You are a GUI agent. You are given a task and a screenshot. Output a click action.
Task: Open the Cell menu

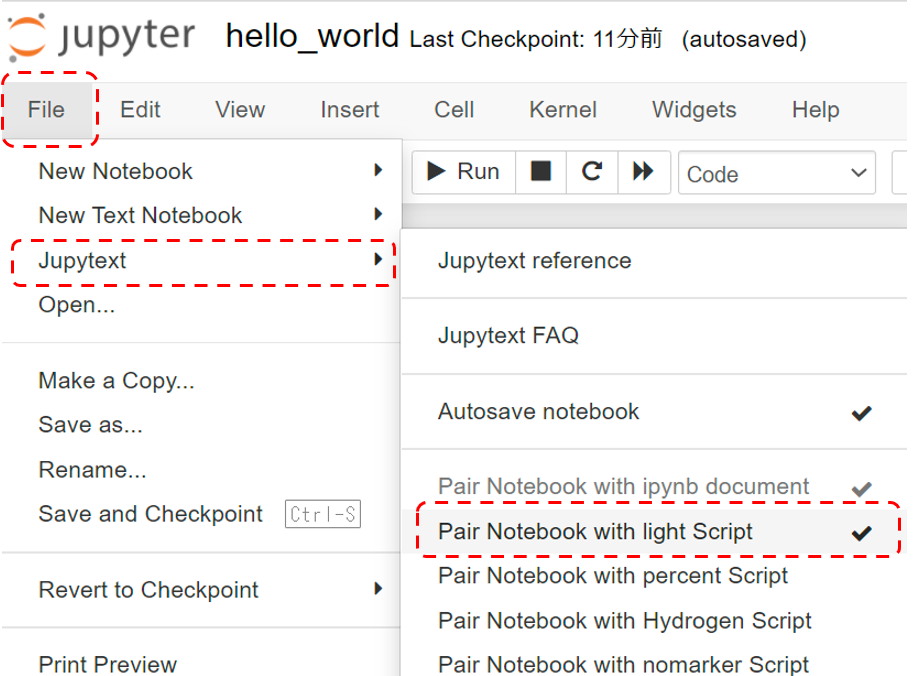click(454, 110)
